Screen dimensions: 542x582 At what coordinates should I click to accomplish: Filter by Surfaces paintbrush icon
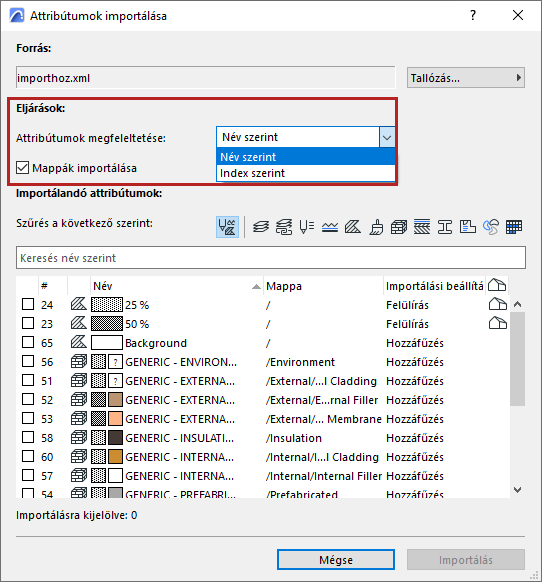pyautogui.click(x=376, y=227)
